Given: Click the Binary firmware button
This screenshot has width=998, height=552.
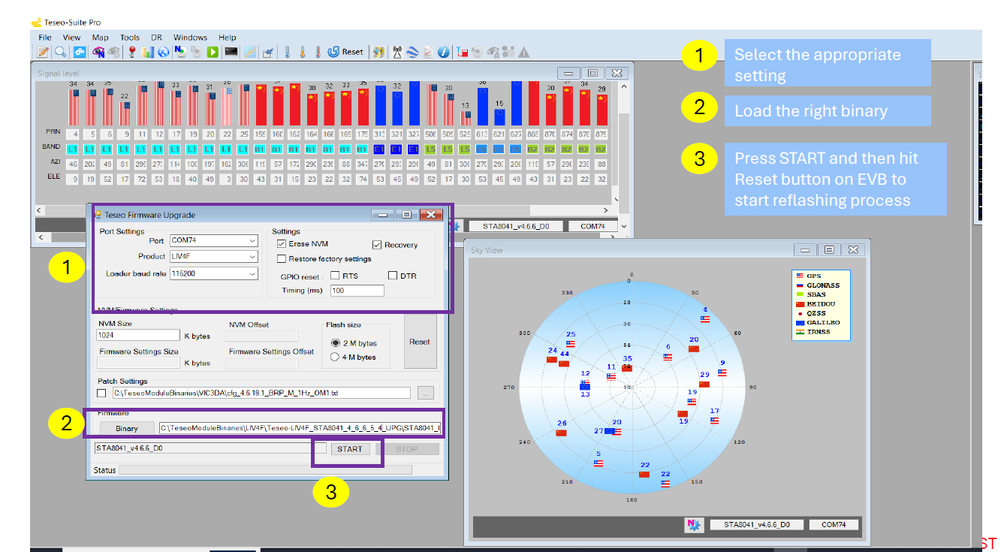Looking at the screenshot, I should pos(126,428).
